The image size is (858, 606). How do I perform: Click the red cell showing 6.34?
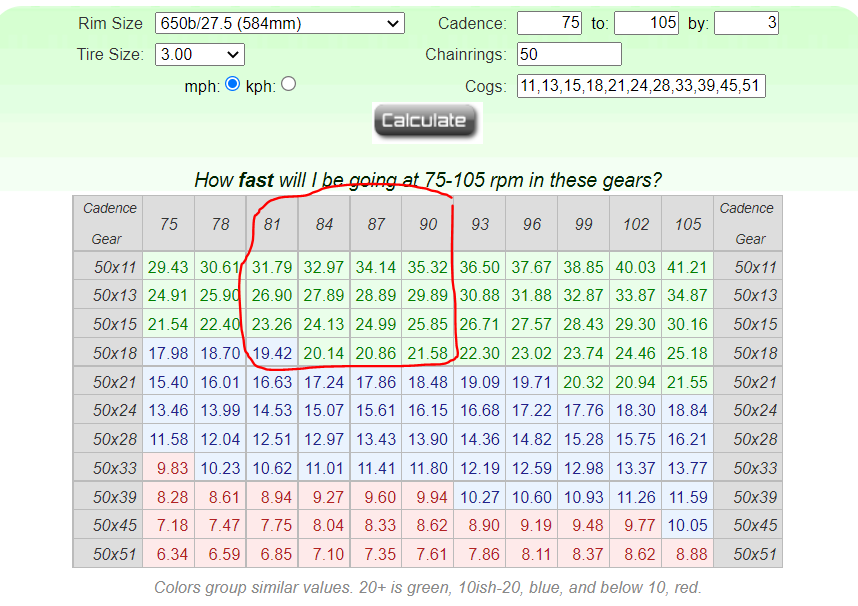[168, 554]
